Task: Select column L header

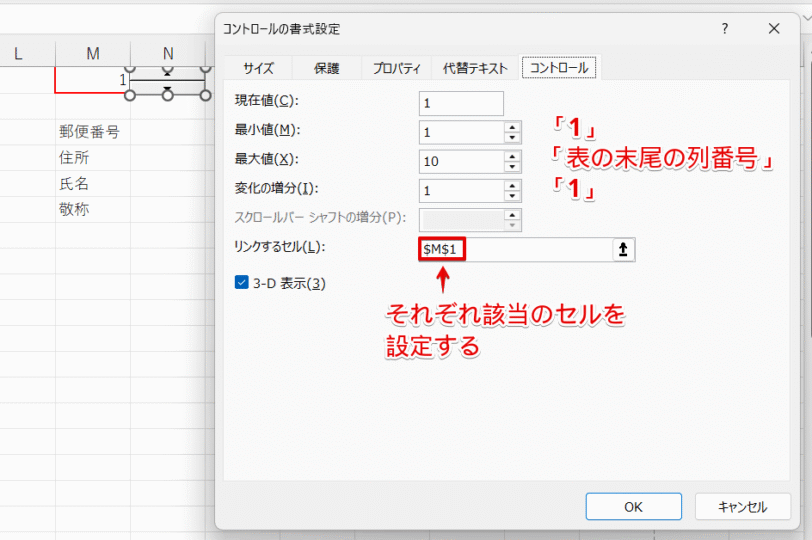Action: 18,53
